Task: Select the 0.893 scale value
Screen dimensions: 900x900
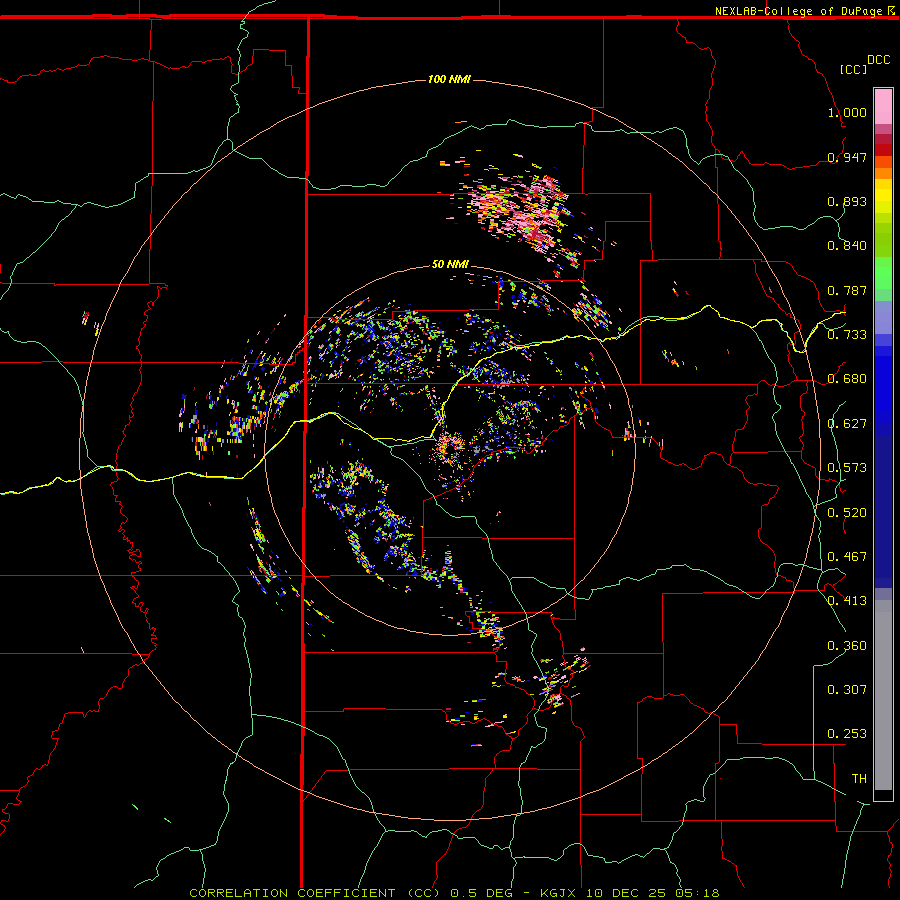Action: (x=847, y=201)
